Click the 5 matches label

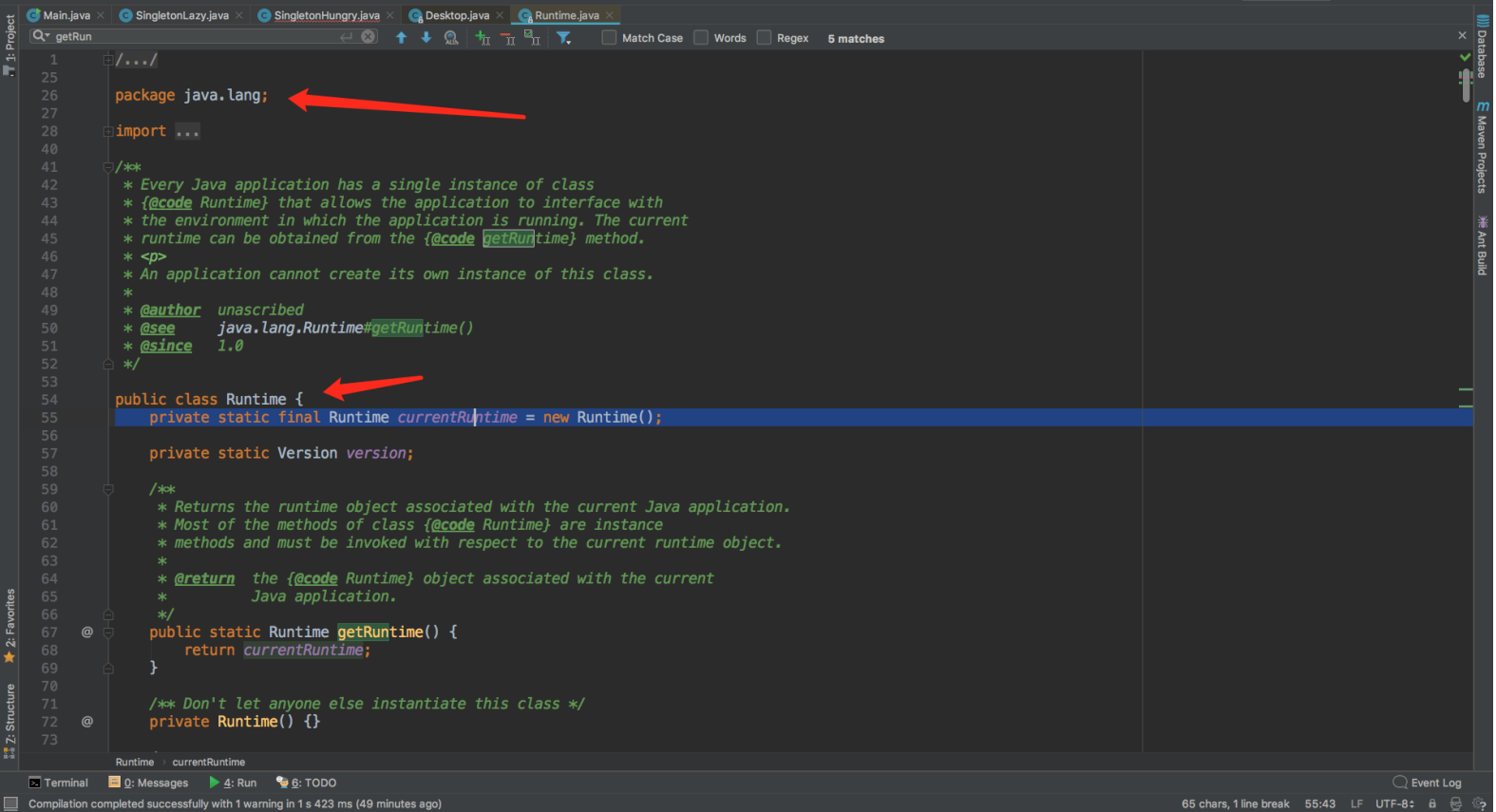click(856, 39)
